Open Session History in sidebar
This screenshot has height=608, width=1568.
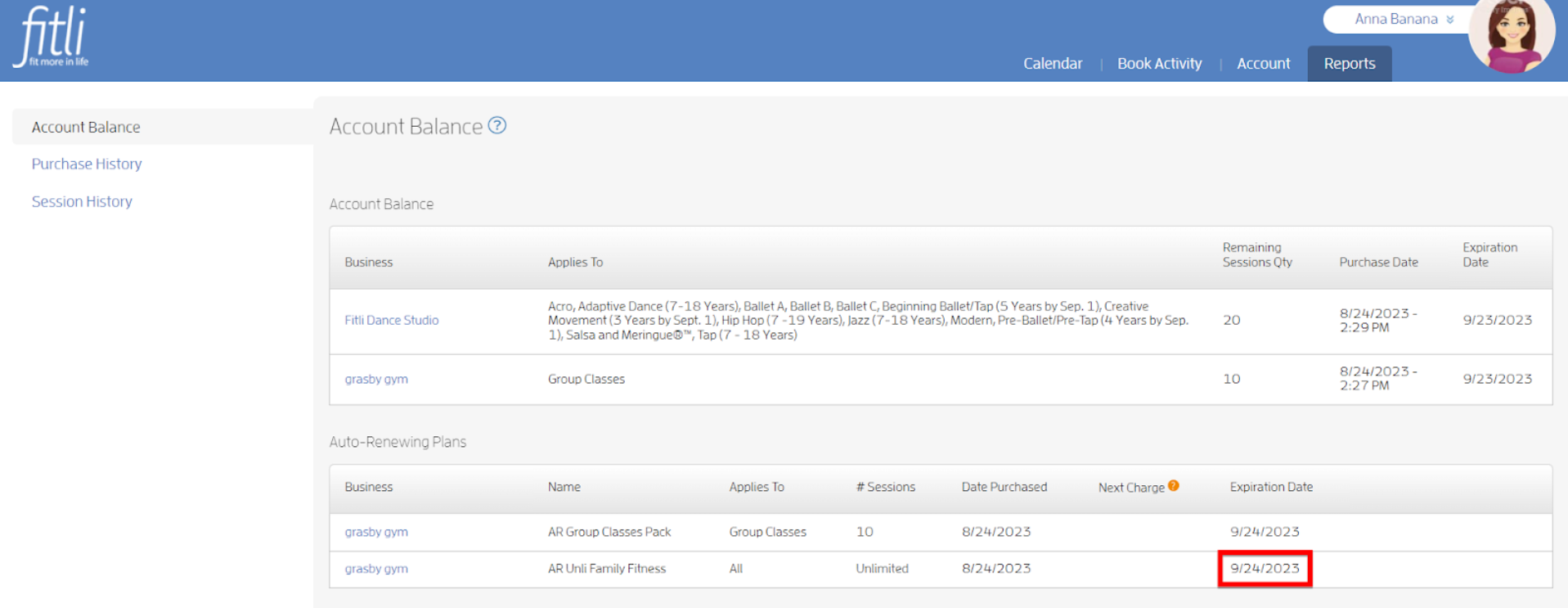(82, 201)
